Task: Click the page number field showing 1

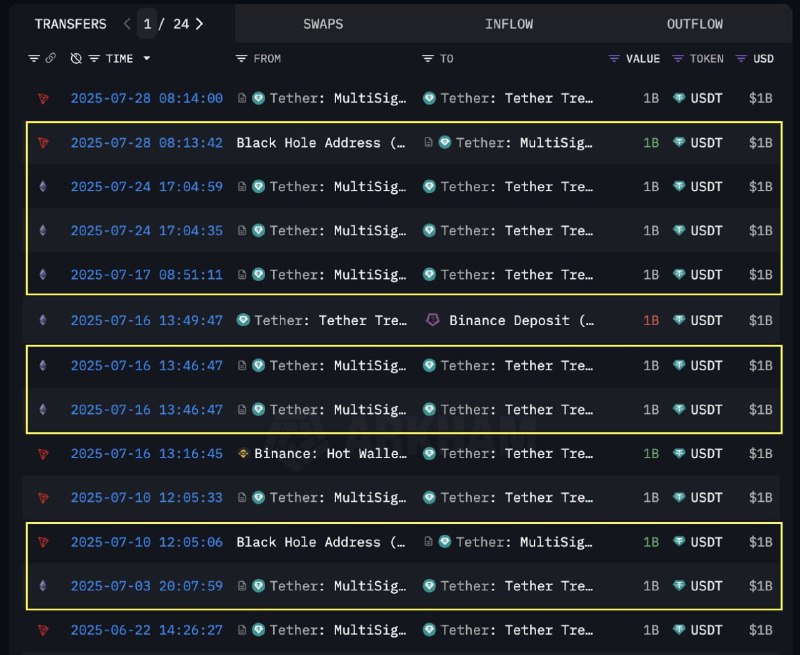Action: pos(147,24)
